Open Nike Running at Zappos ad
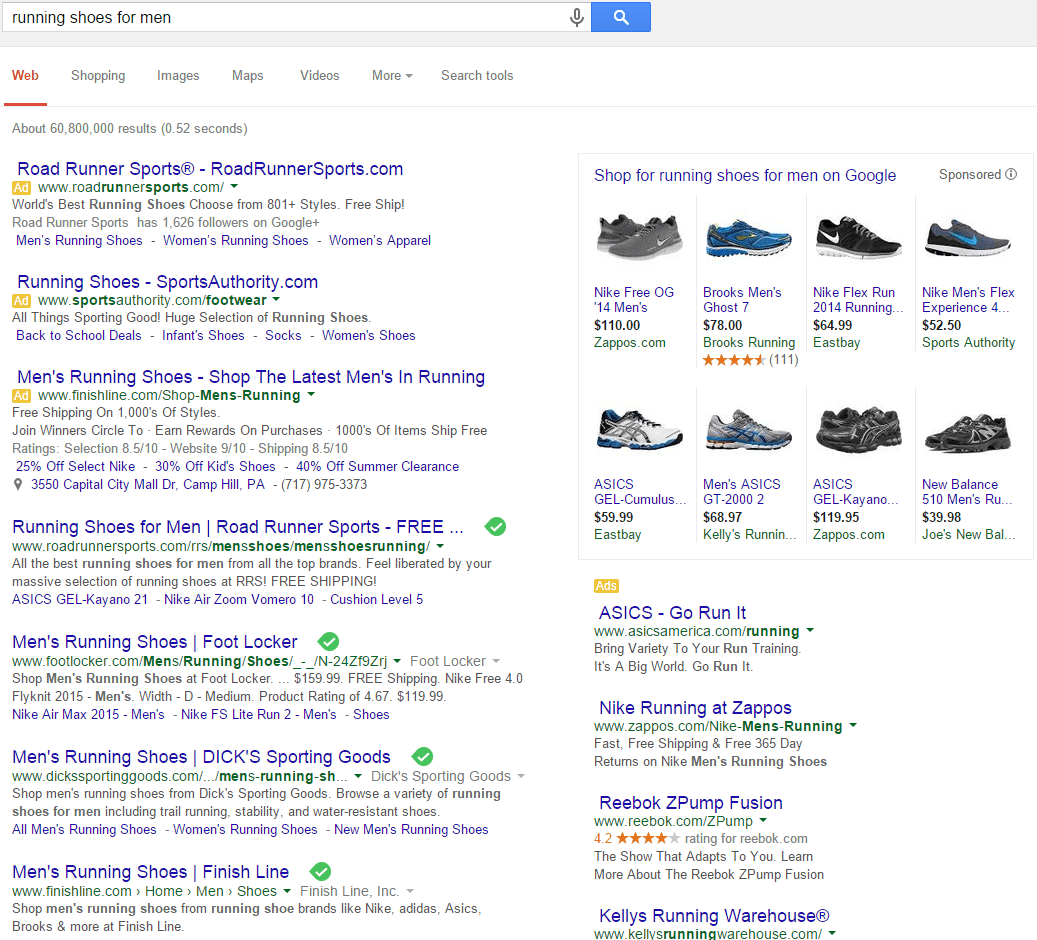This screenshot has height=940, width=1037. 695,708
